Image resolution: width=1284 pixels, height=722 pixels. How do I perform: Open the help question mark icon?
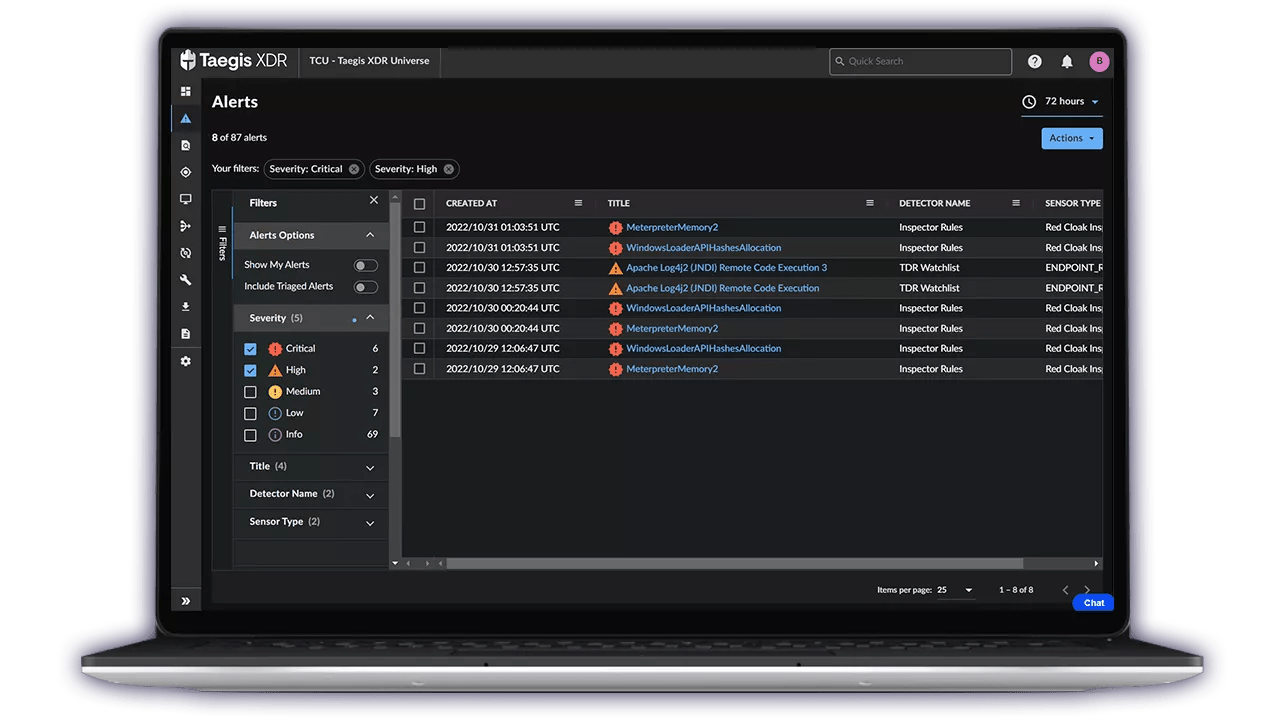[1035, 61]
